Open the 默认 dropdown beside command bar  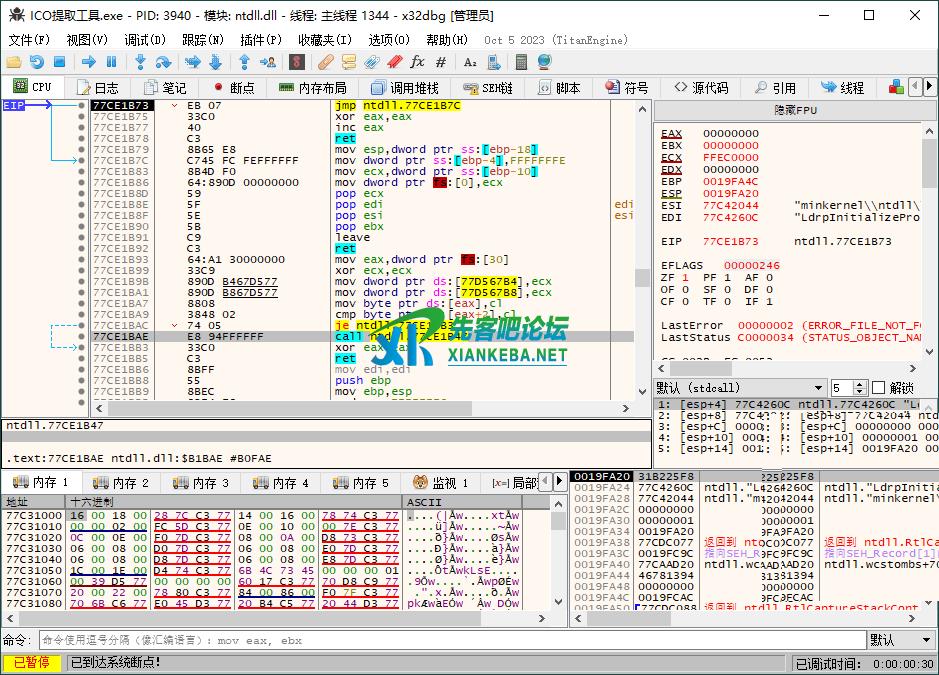tap(900, 640)
